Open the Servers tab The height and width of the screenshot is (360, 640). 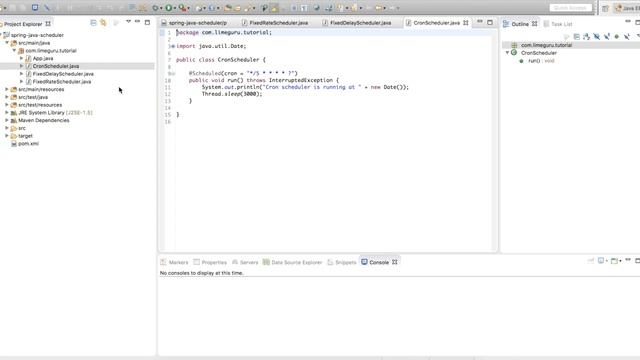245,262
